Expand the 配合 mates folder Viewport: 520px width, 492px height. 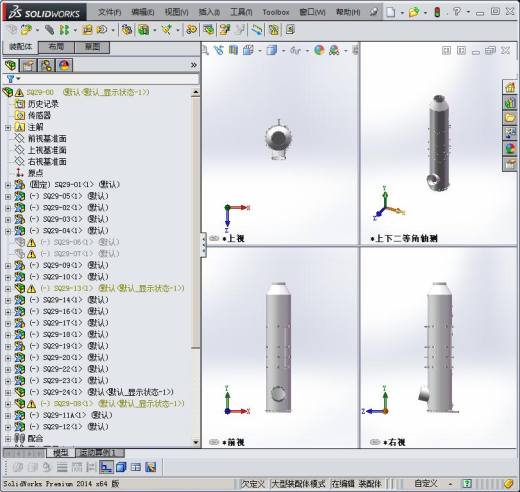tap(8, 439)
